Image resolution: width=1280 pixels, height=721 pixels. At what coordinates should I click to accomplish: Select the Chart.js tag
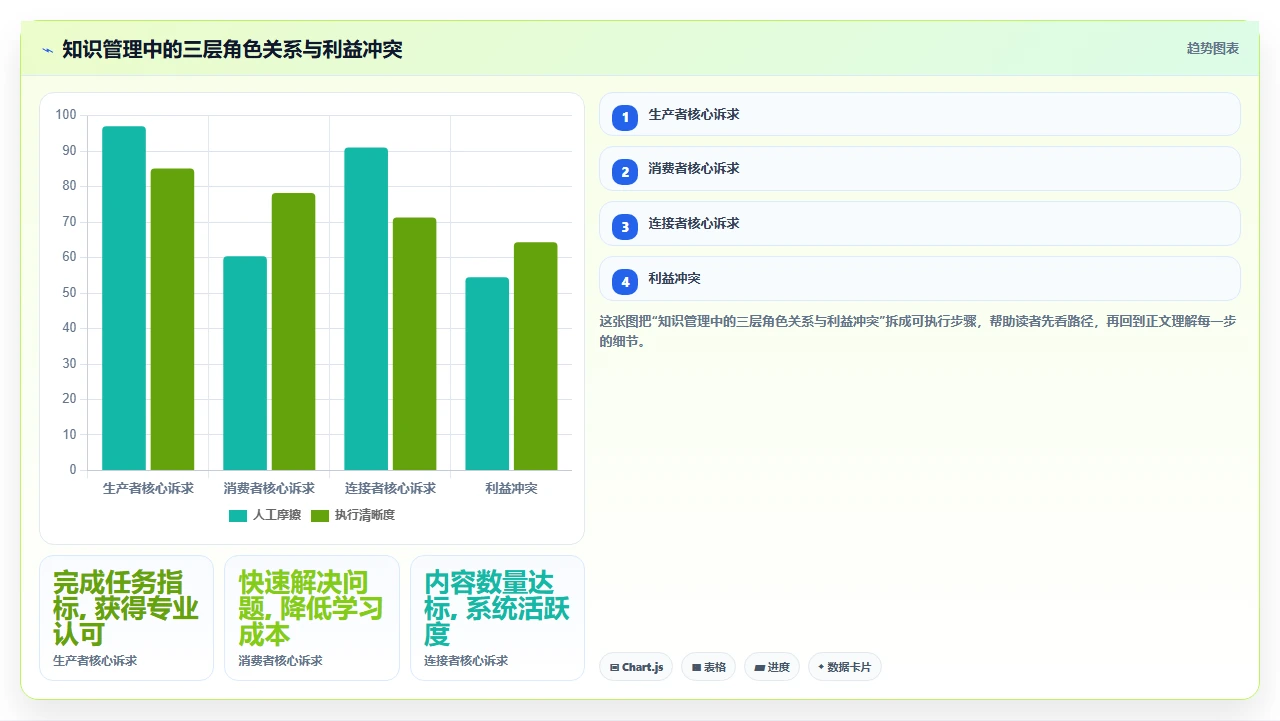(x=636, y=667)
